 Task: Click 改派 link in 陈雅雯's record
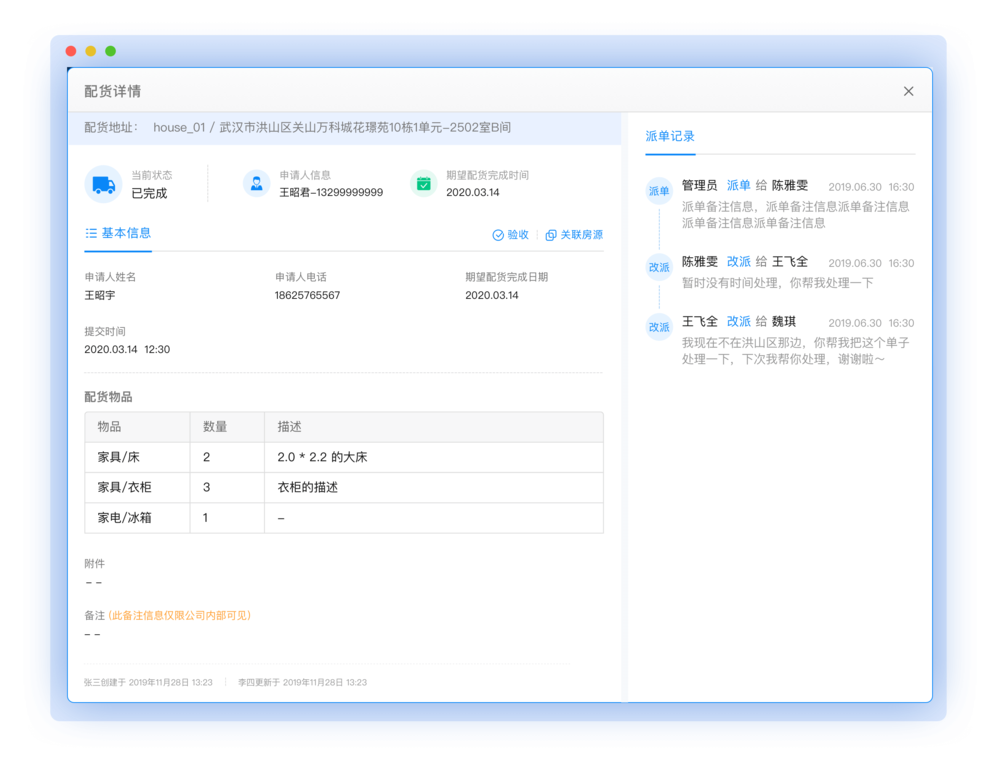click(x=739, y=262)
